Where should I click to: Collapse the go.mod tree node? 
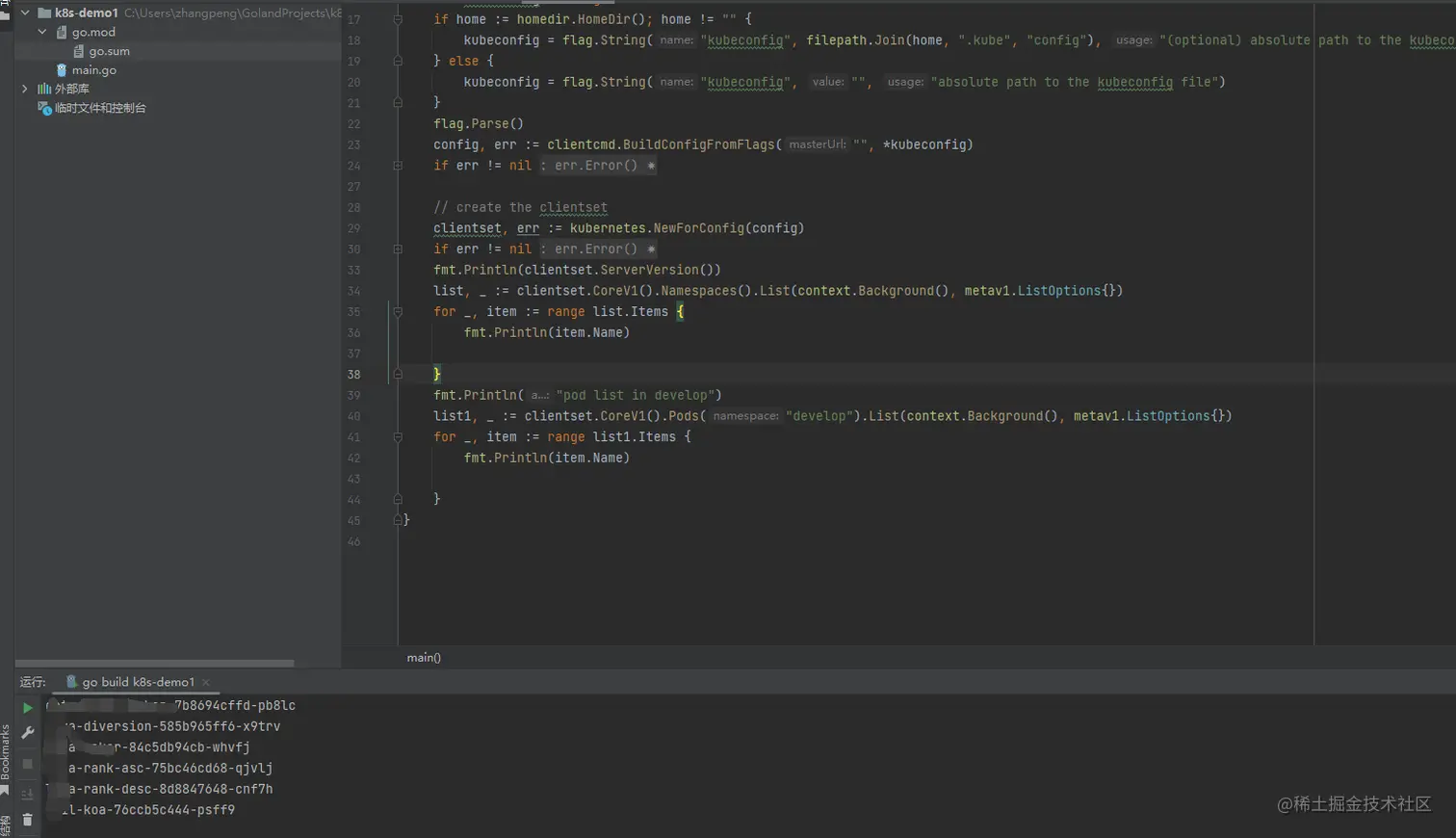[42, 32]
